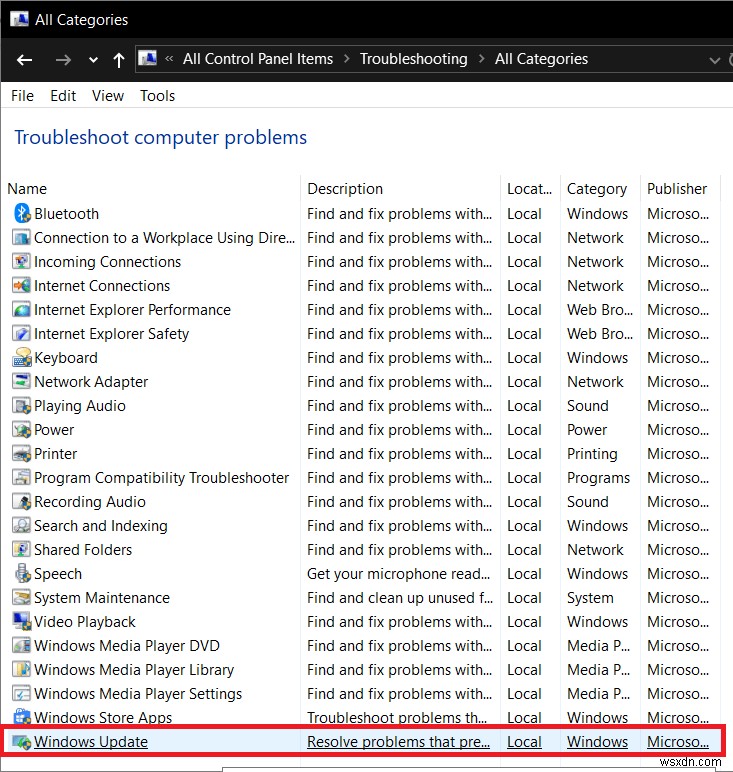Click the Shared Folders icon

[x=22, y=549]
